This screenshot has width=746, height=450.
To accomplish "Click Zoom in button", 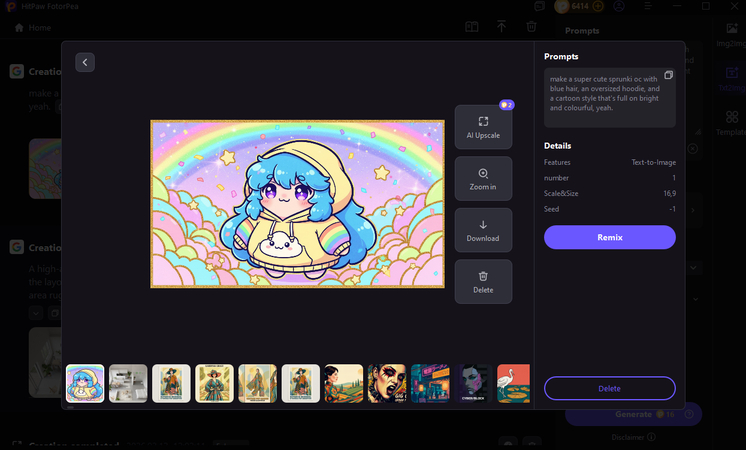I will tap(483, 179).
